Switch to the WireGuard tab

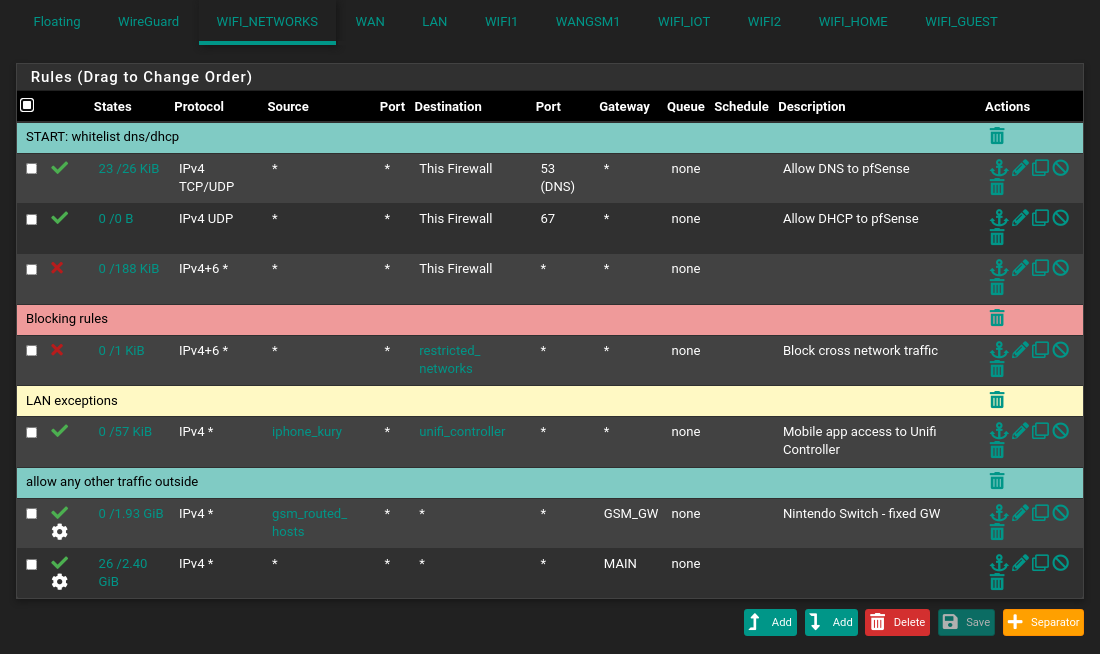[x=148, y=21]
